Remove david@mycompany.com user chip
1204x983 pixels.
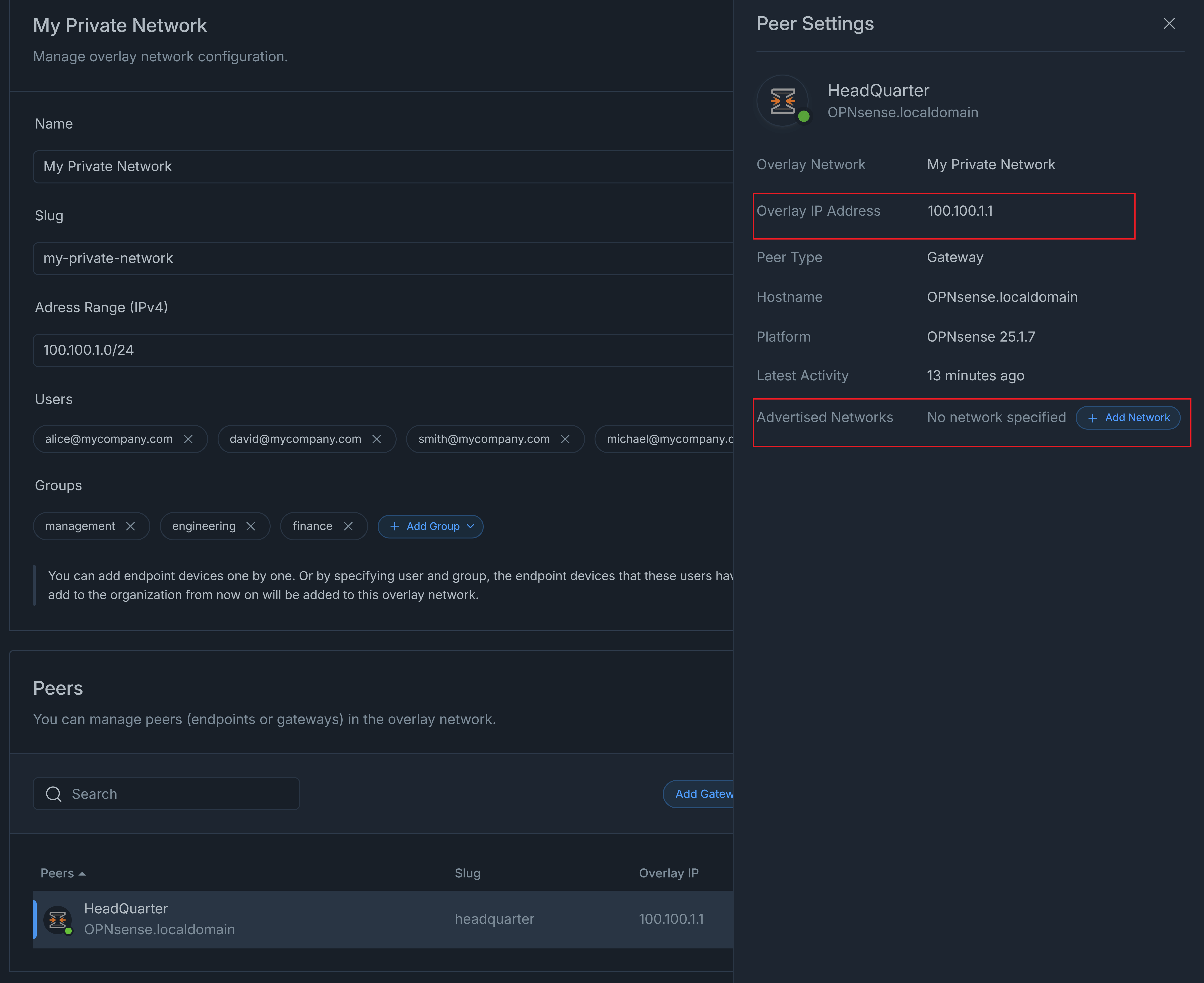click(x=377, y=439)
